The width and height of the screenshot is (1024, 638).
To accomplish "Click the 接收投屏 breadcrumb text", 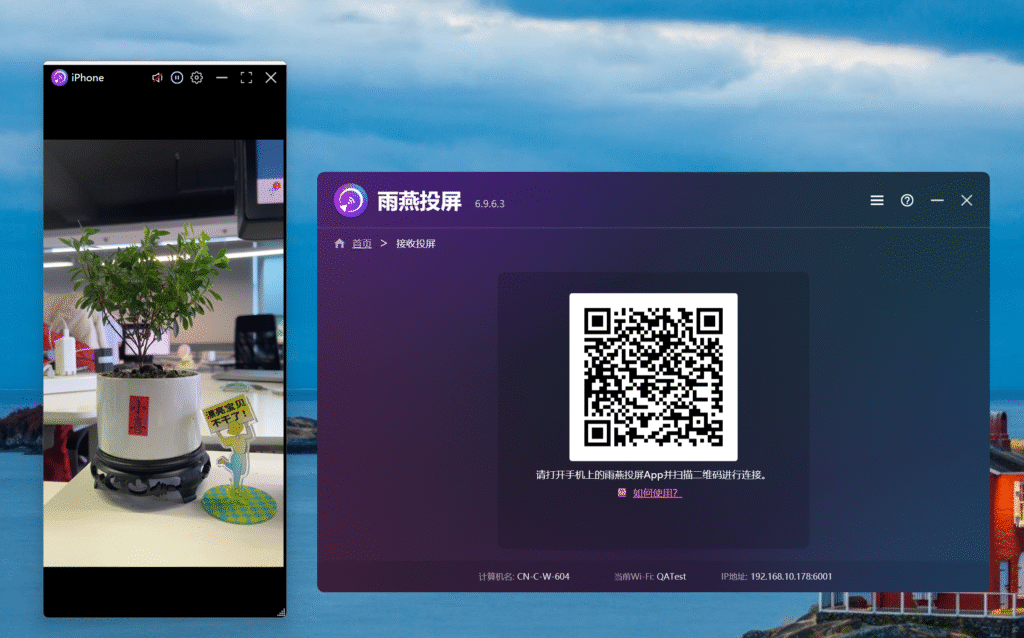I will pos(415,244).
